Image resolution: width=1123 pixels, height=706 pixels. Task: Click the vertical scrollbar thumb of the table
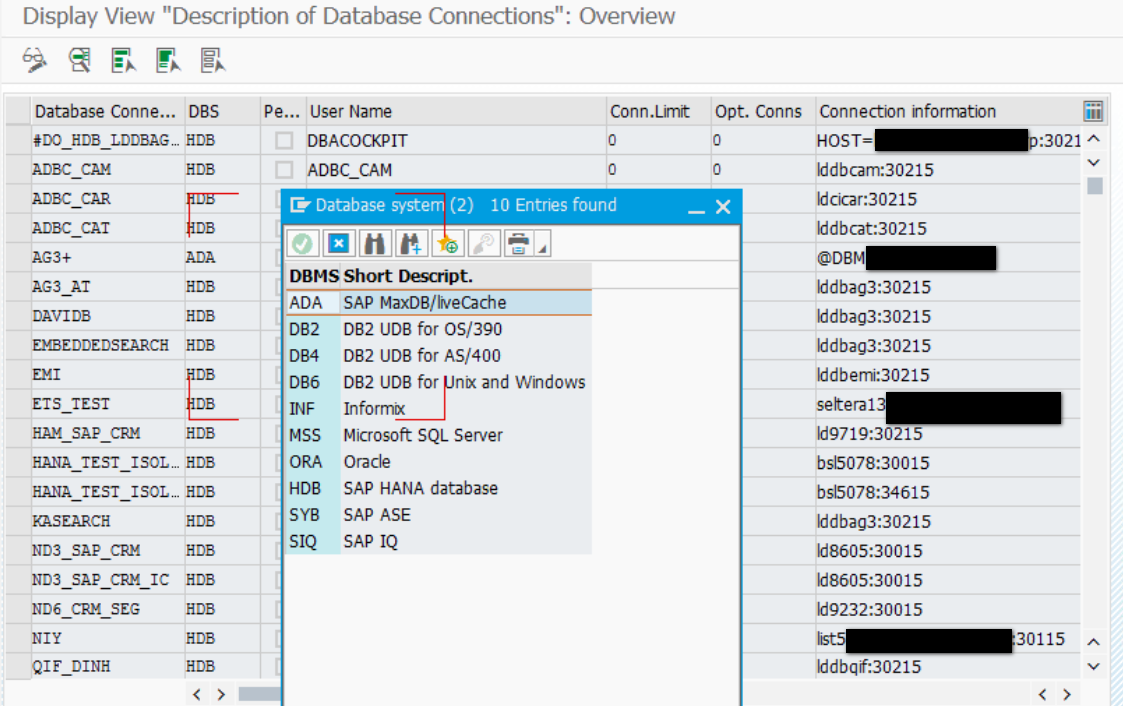point(1095,185)
